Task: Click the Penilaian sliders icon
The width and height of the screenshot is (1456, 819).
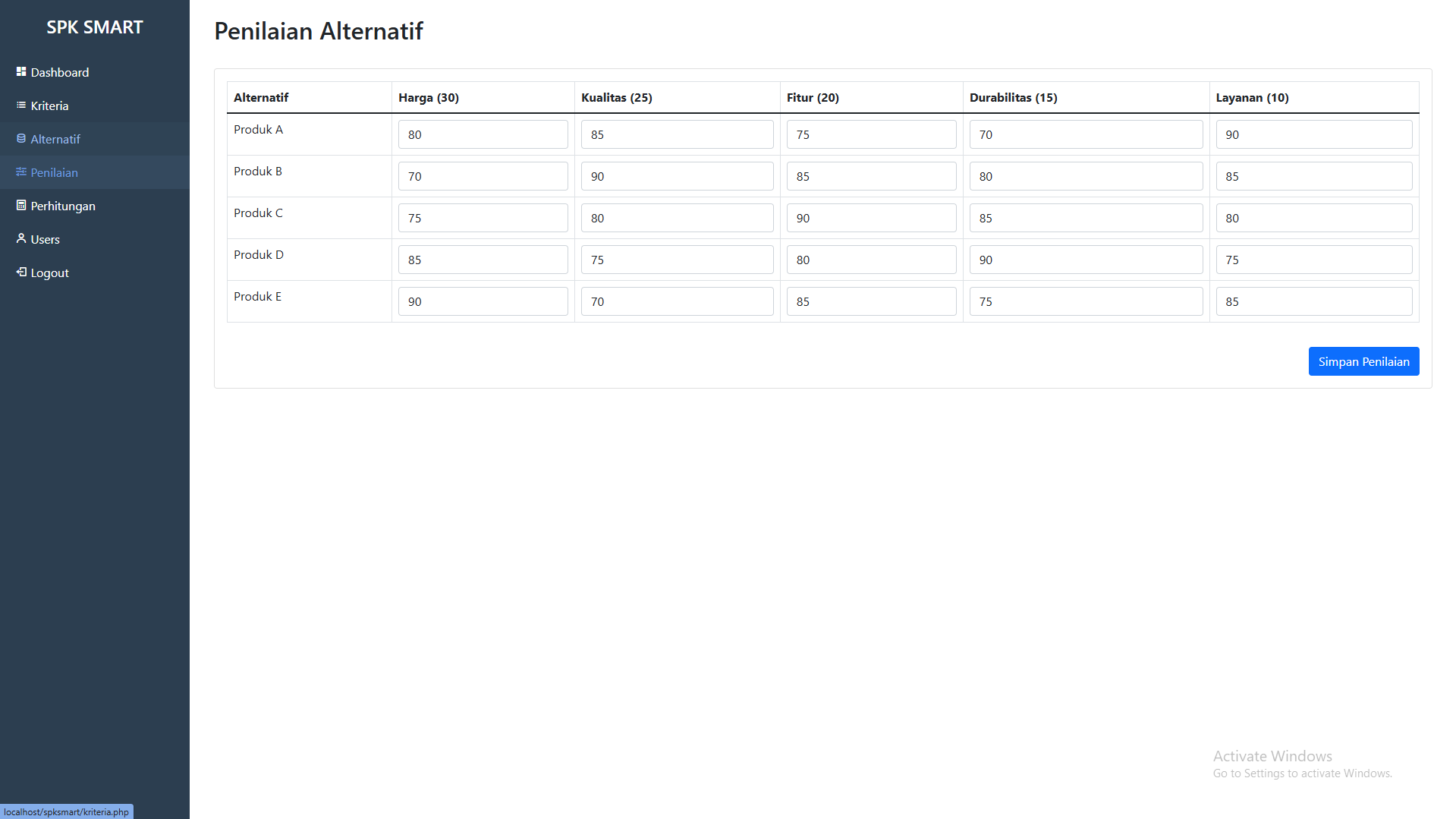Action: 21,172
